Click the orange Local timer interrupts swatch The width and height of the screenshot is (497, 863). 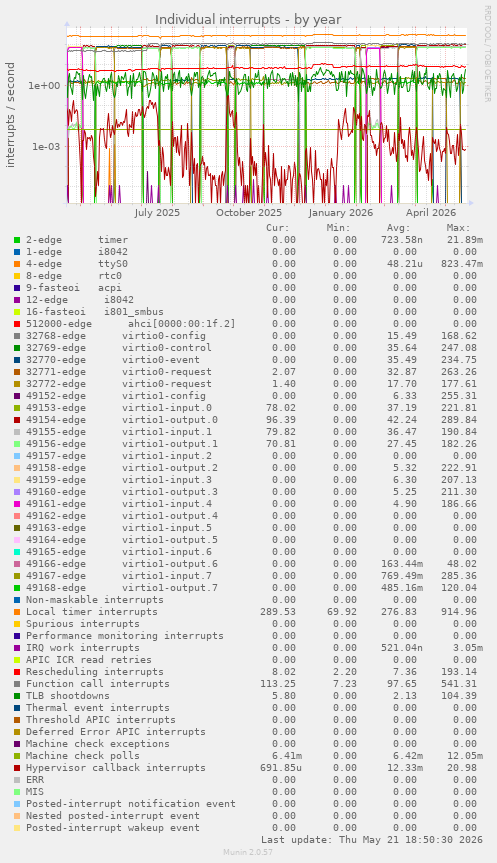[17, 612]
